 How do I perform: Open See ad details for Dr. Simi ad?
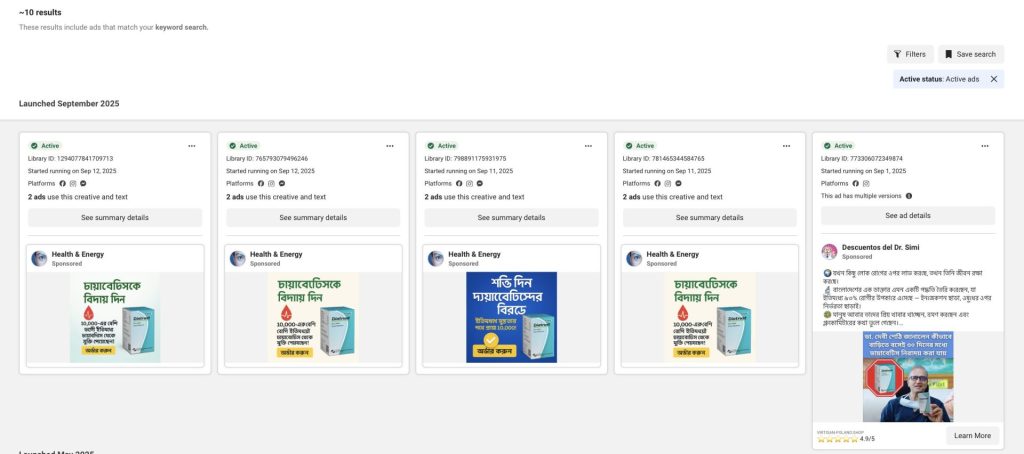click(908, 216)
